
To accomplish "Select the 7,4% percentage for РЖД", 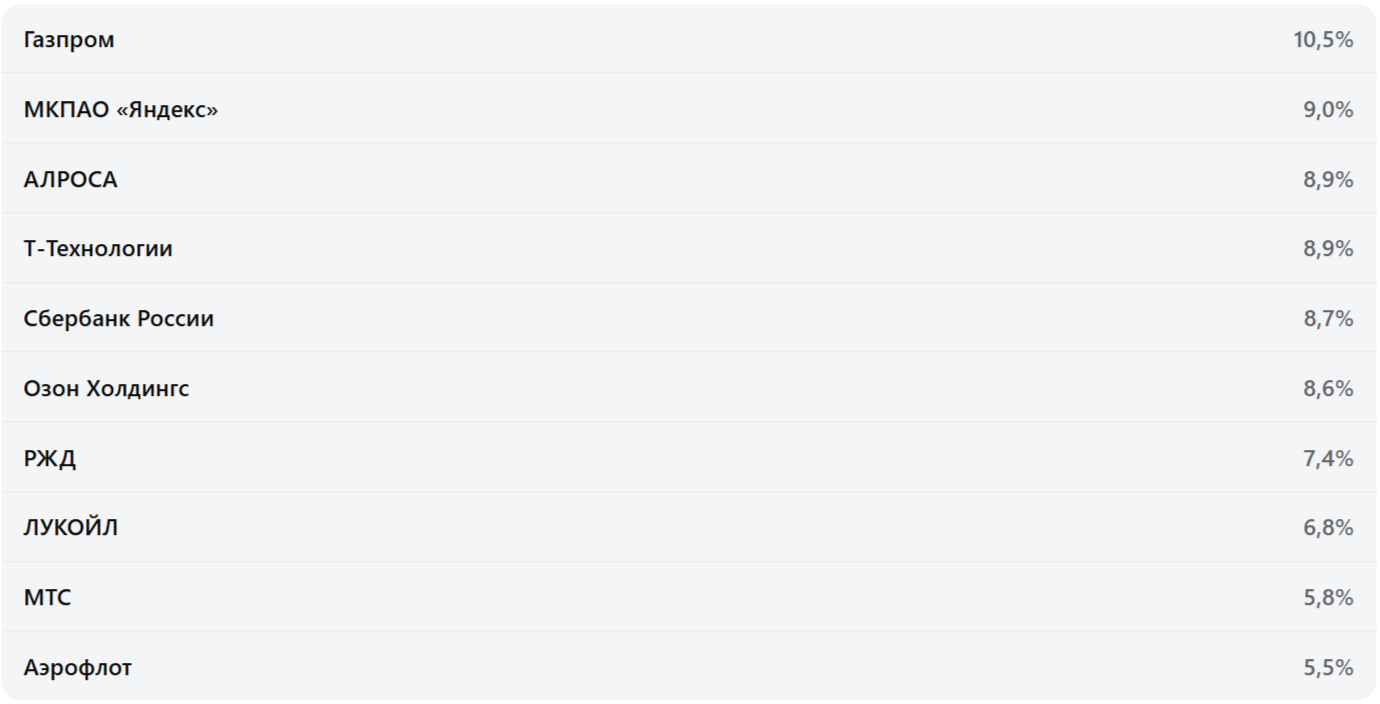I will 1327,459.
